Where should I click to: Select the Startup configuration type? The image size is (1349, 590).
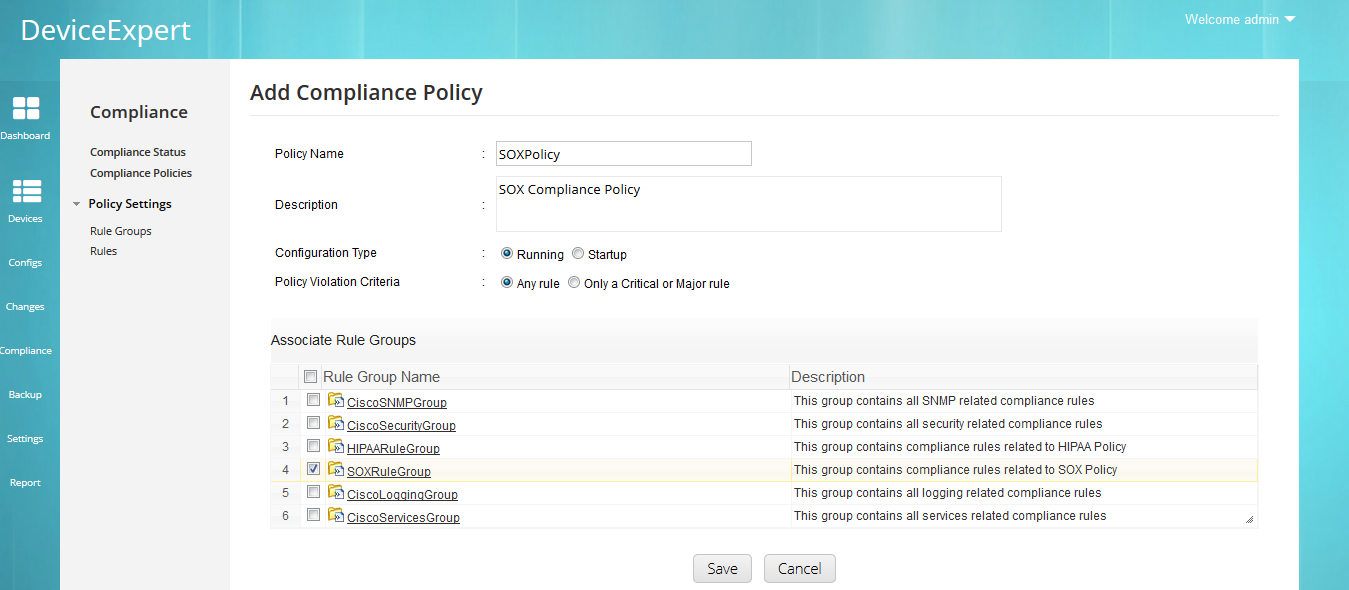tap(578, 254)
